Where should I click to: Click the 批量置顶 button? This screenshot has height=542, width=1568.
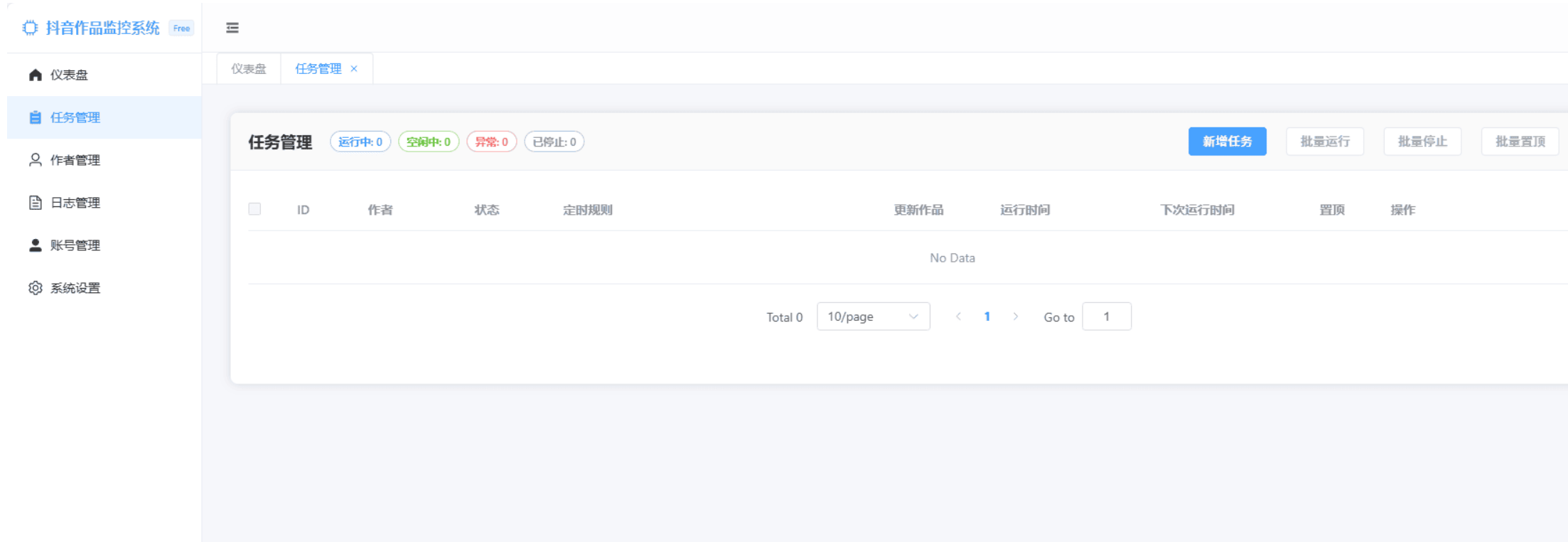(1520, 142)
